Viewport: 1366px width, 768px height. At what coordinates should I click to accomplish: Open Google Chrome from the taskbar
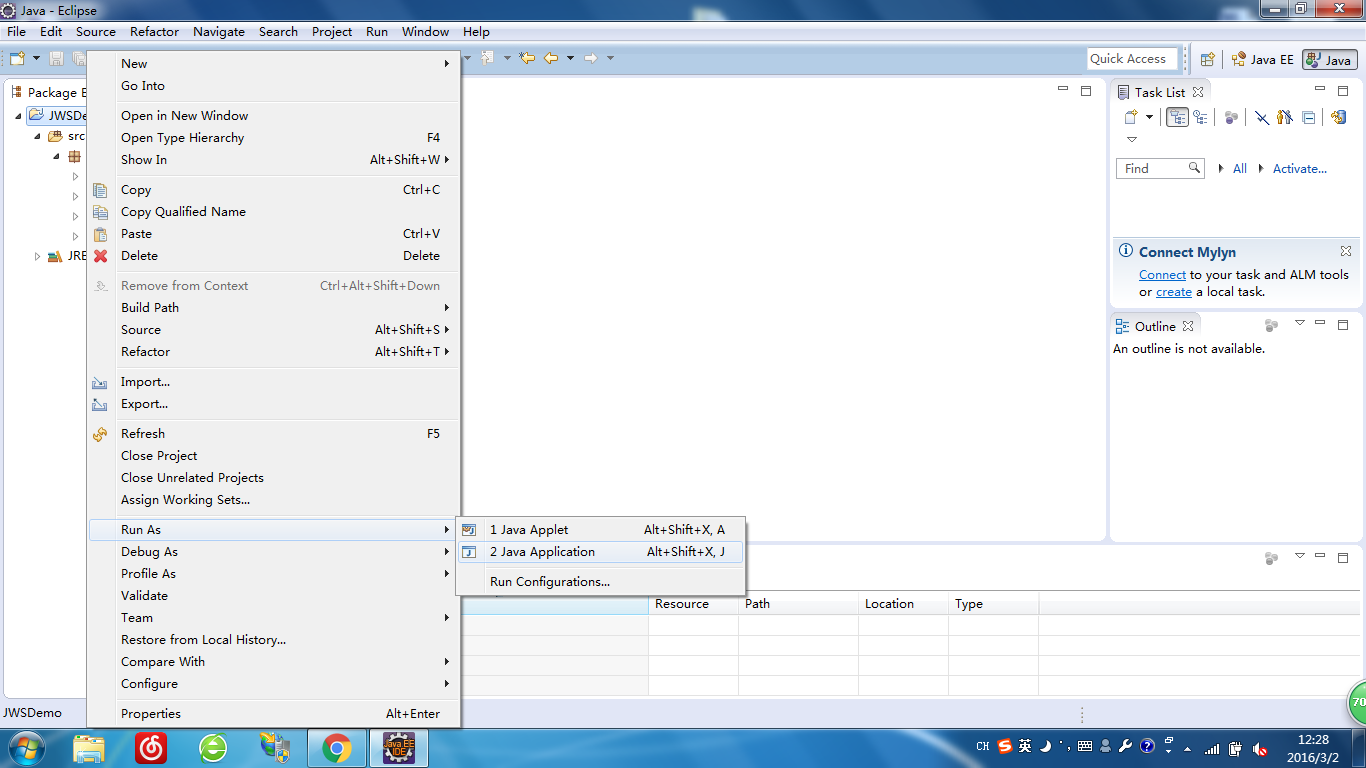coord(337,747)
